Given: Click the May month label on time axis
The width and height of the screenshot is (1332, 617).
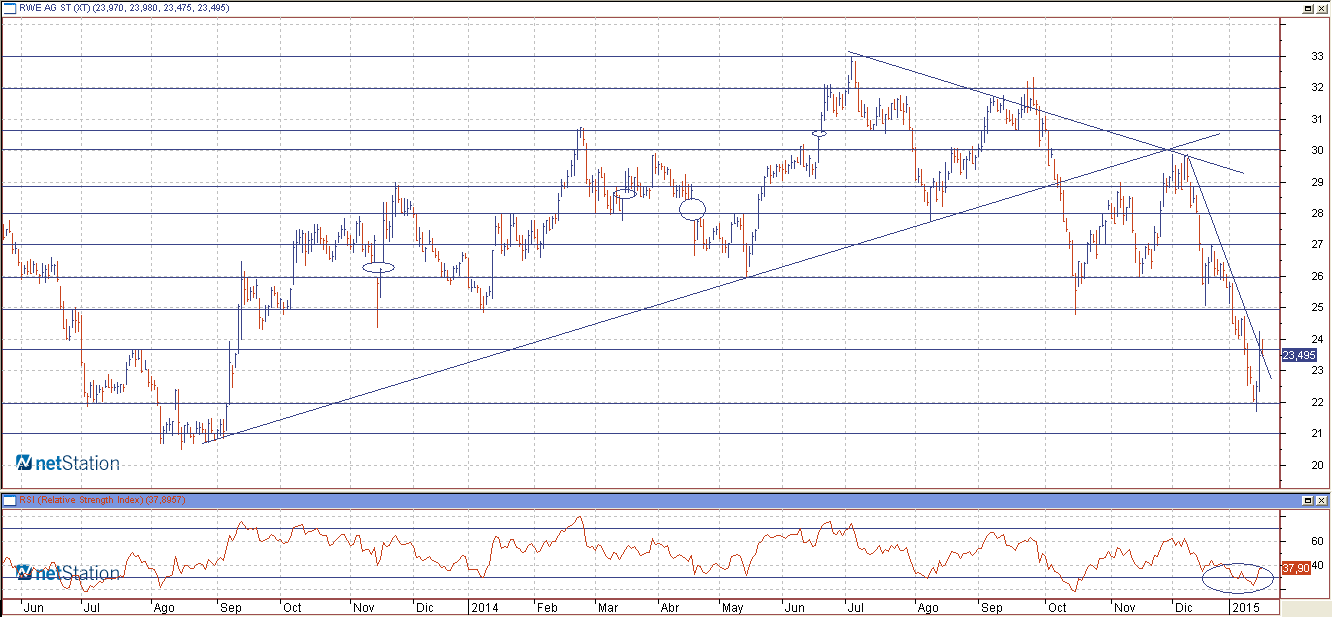Looking at the screenshot, I should [x=734, y=608].
